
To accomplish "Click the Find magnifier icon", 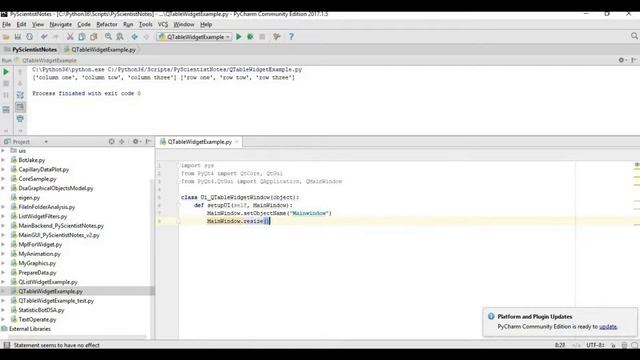I will click(108, 37).
